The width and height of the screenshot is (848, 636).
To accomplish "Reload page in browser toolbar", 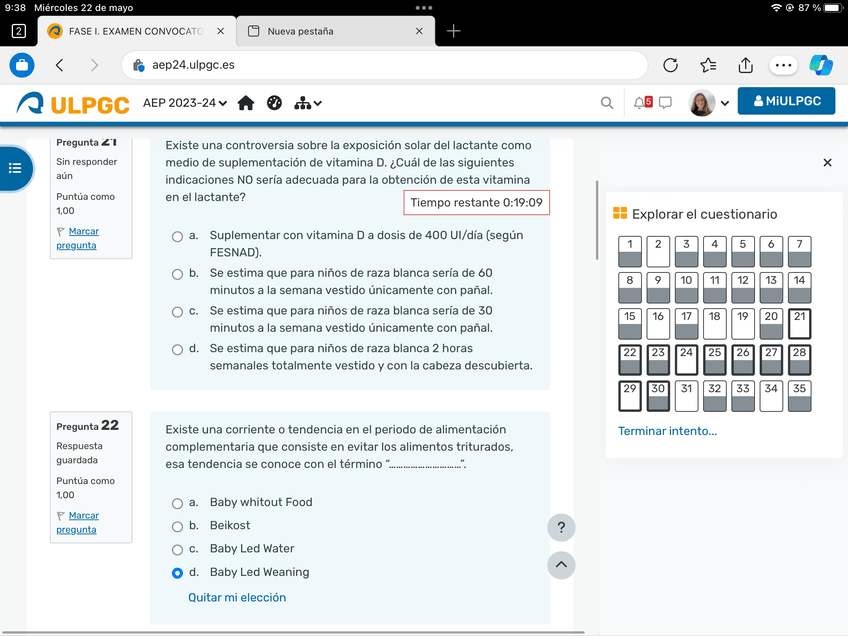I will point(671,65).
